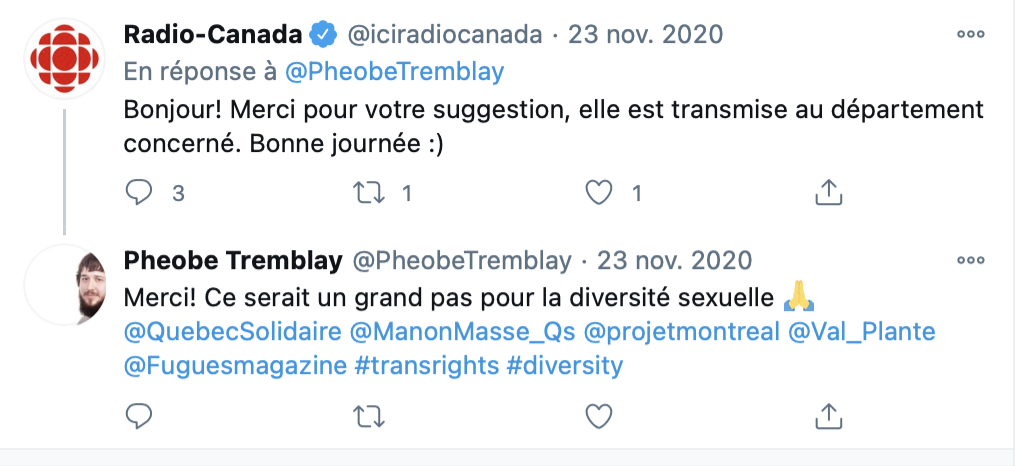Open the #transrights hashtag

click(x=427, y=365)
